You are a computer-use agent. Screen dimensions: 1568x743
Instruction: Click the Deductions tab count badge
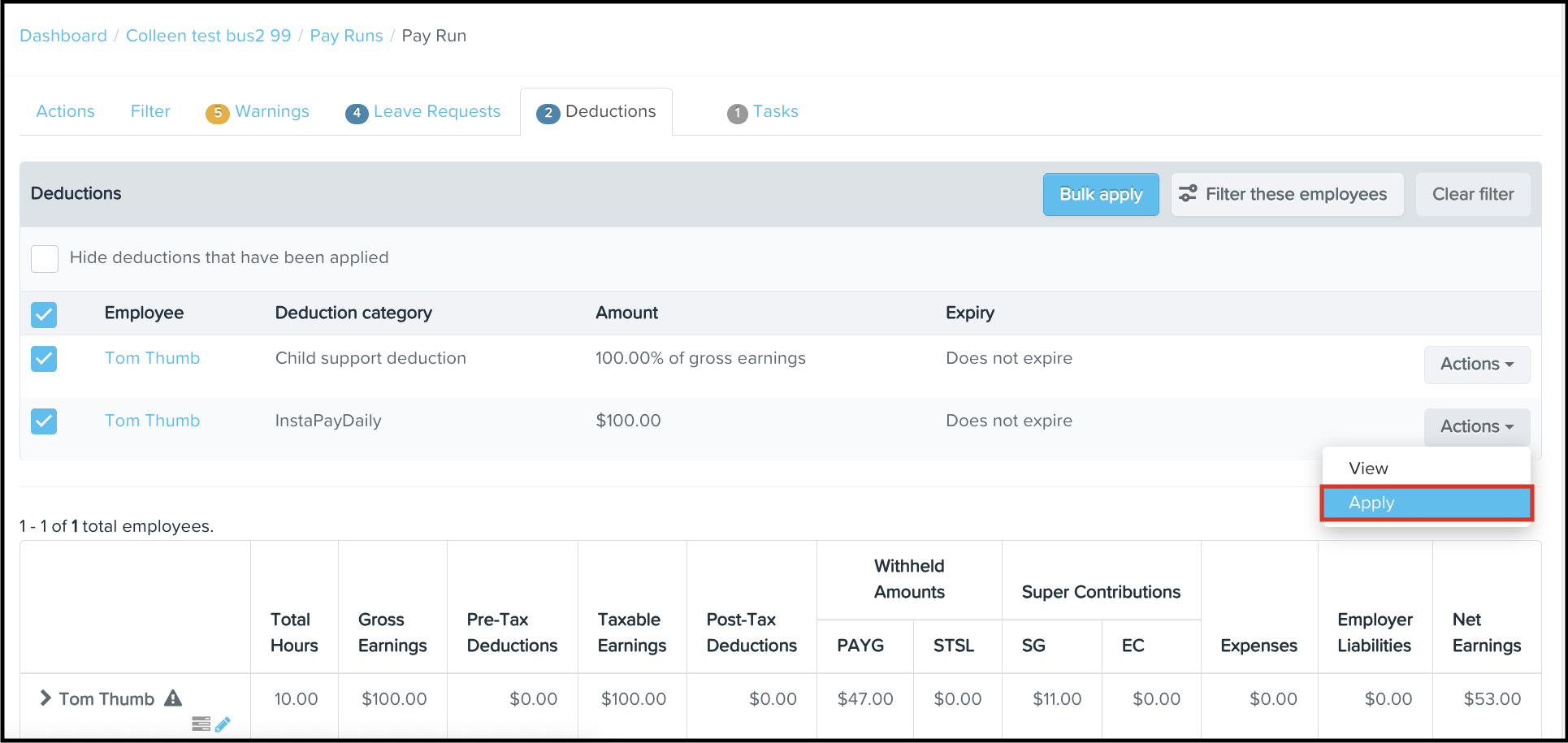click(548, 113)
